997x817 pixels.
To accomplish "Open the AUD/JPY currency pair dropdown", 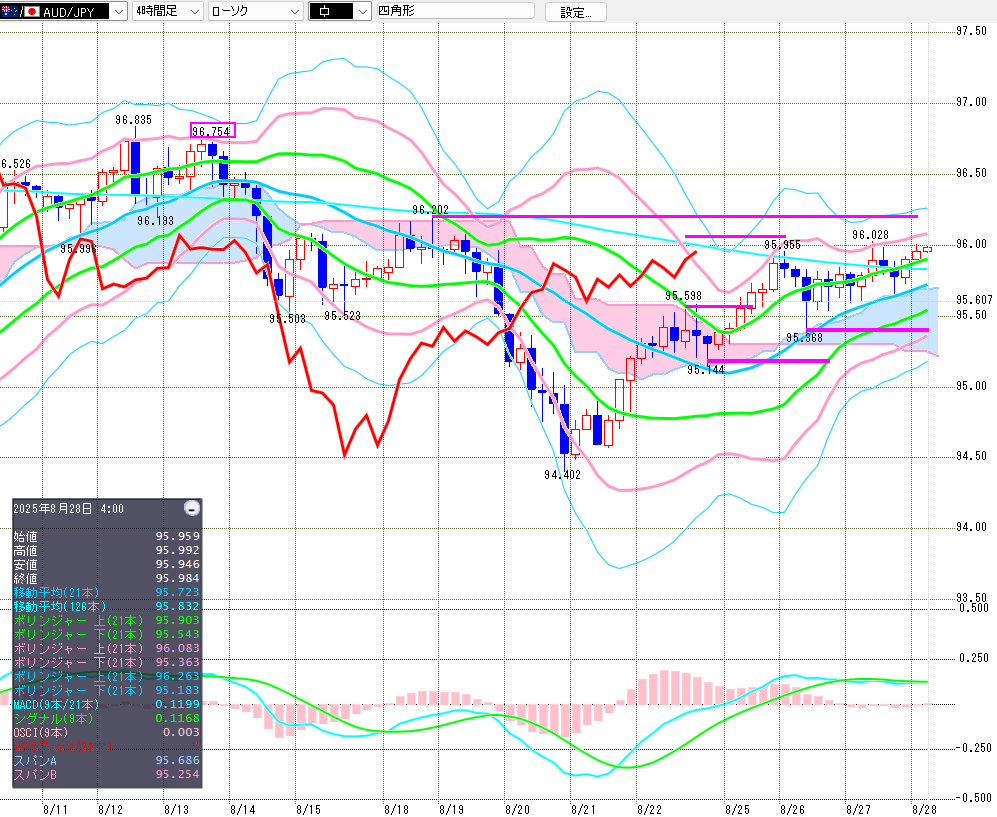I will point(119,11).
